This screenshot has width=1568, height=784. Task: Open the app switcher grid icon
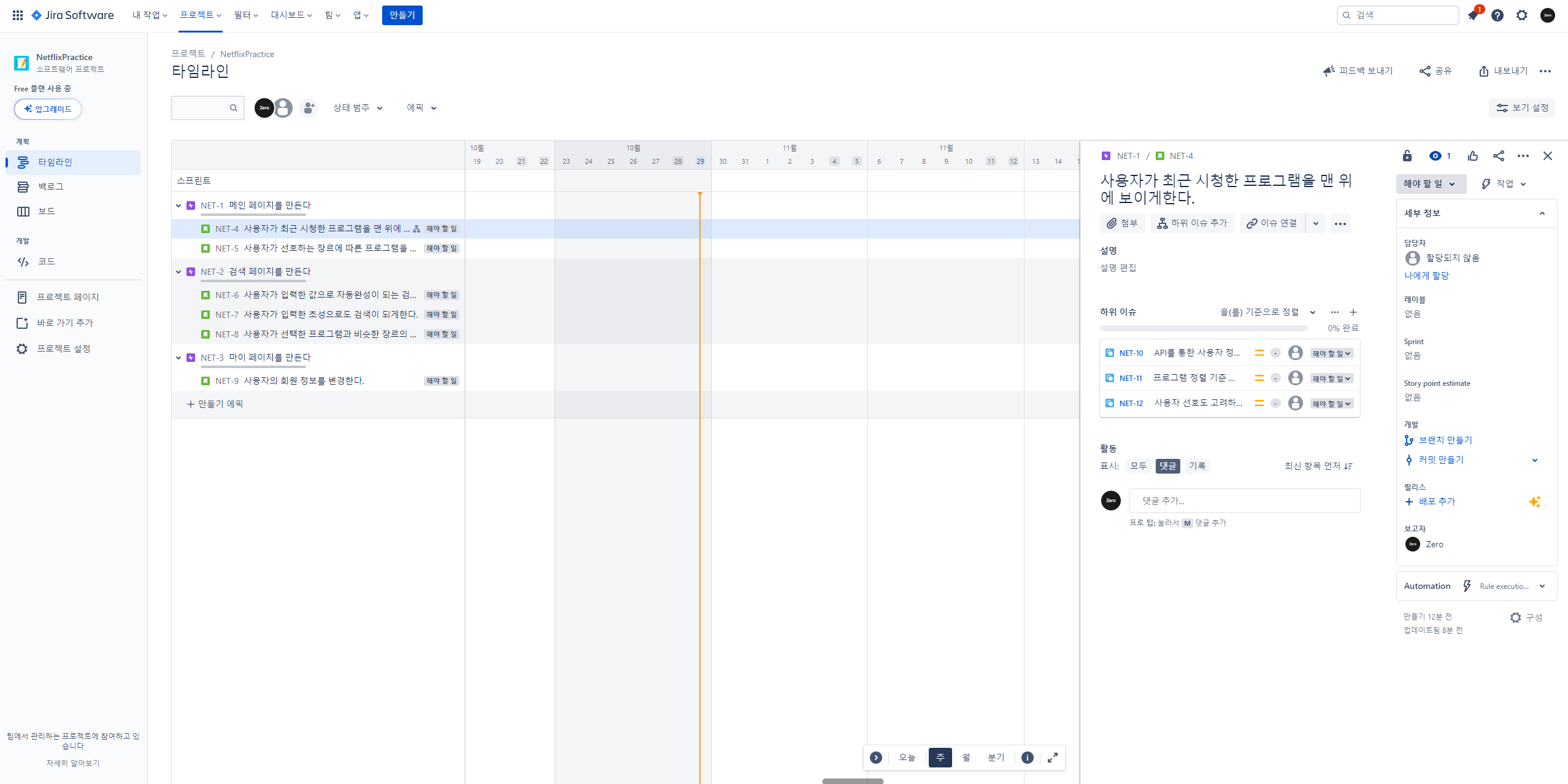(18, 15)
